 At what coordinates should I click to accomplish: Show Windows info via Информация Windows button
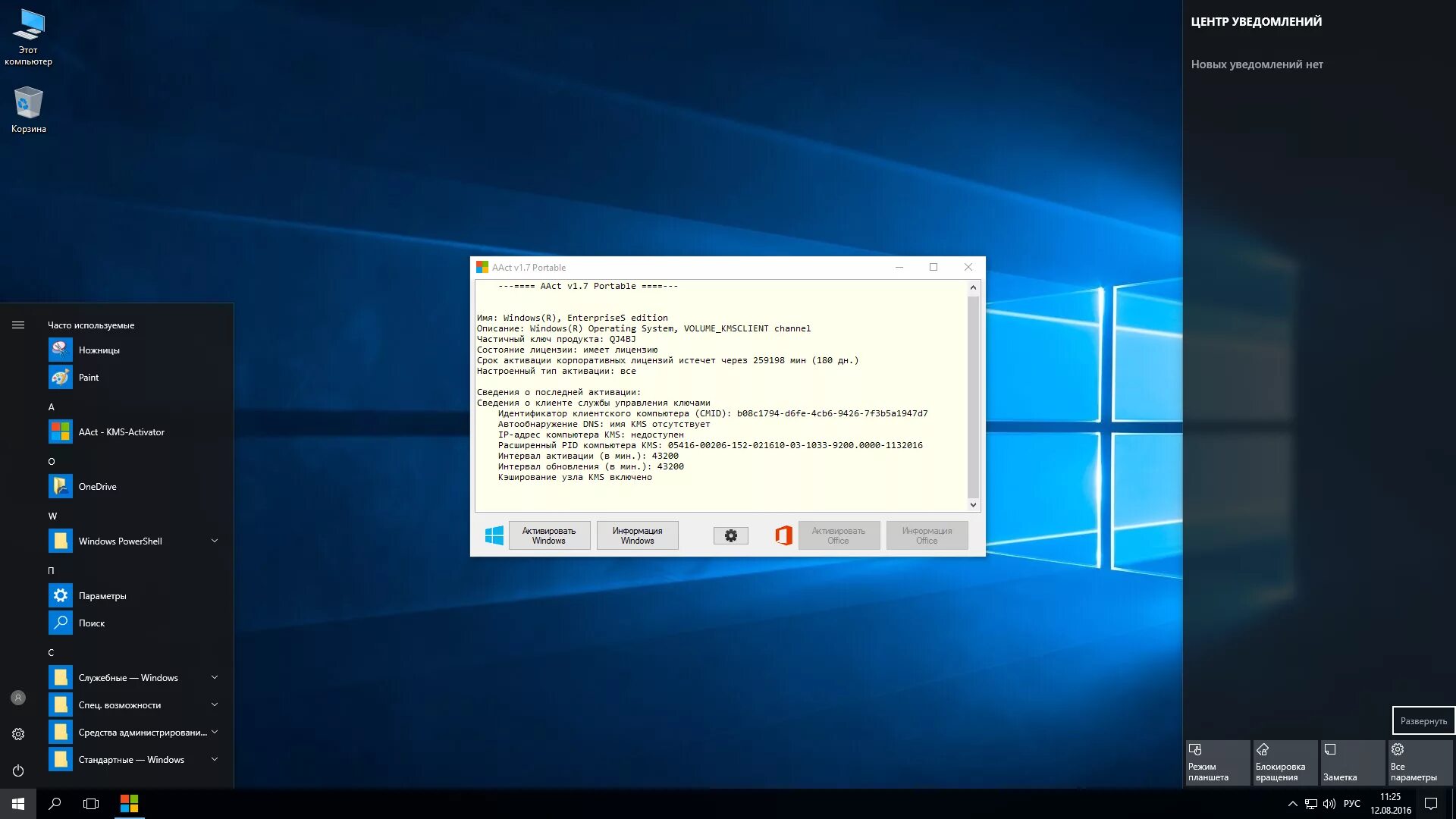tap(637, 535)
